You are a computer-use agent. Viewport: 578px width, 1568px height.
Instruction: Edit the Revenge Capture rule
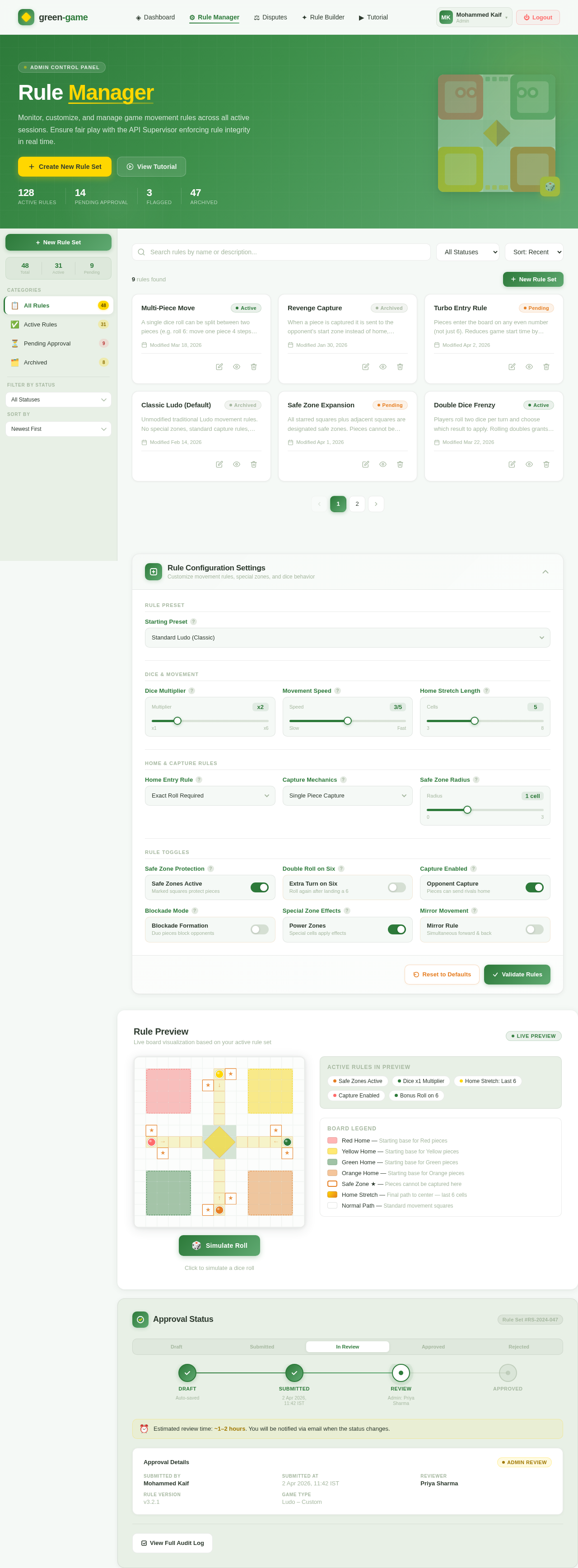(366, 367)
